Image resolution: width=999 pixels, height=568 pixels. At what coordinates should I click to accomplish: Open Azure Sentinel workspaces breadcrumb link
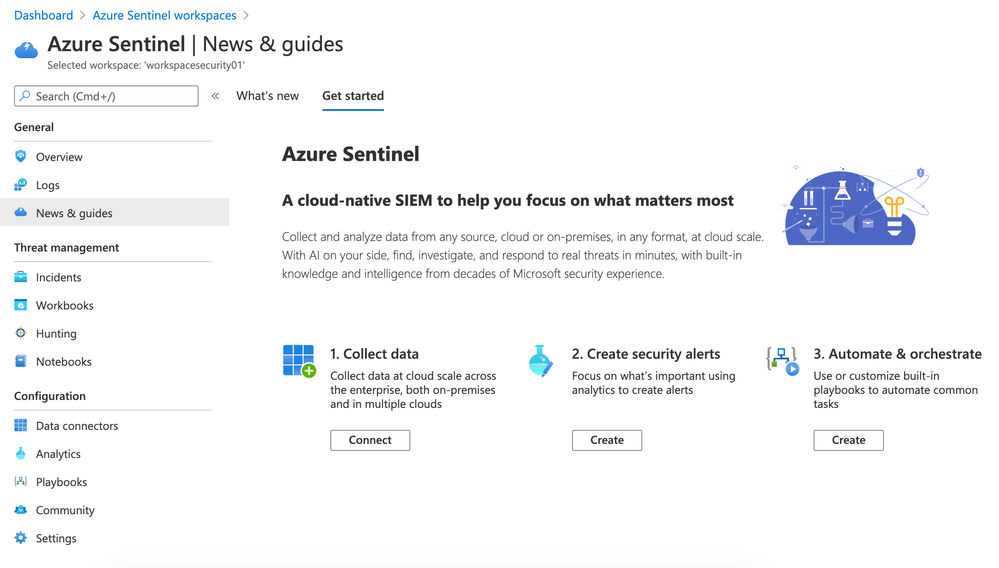click(x=164, y=15)
